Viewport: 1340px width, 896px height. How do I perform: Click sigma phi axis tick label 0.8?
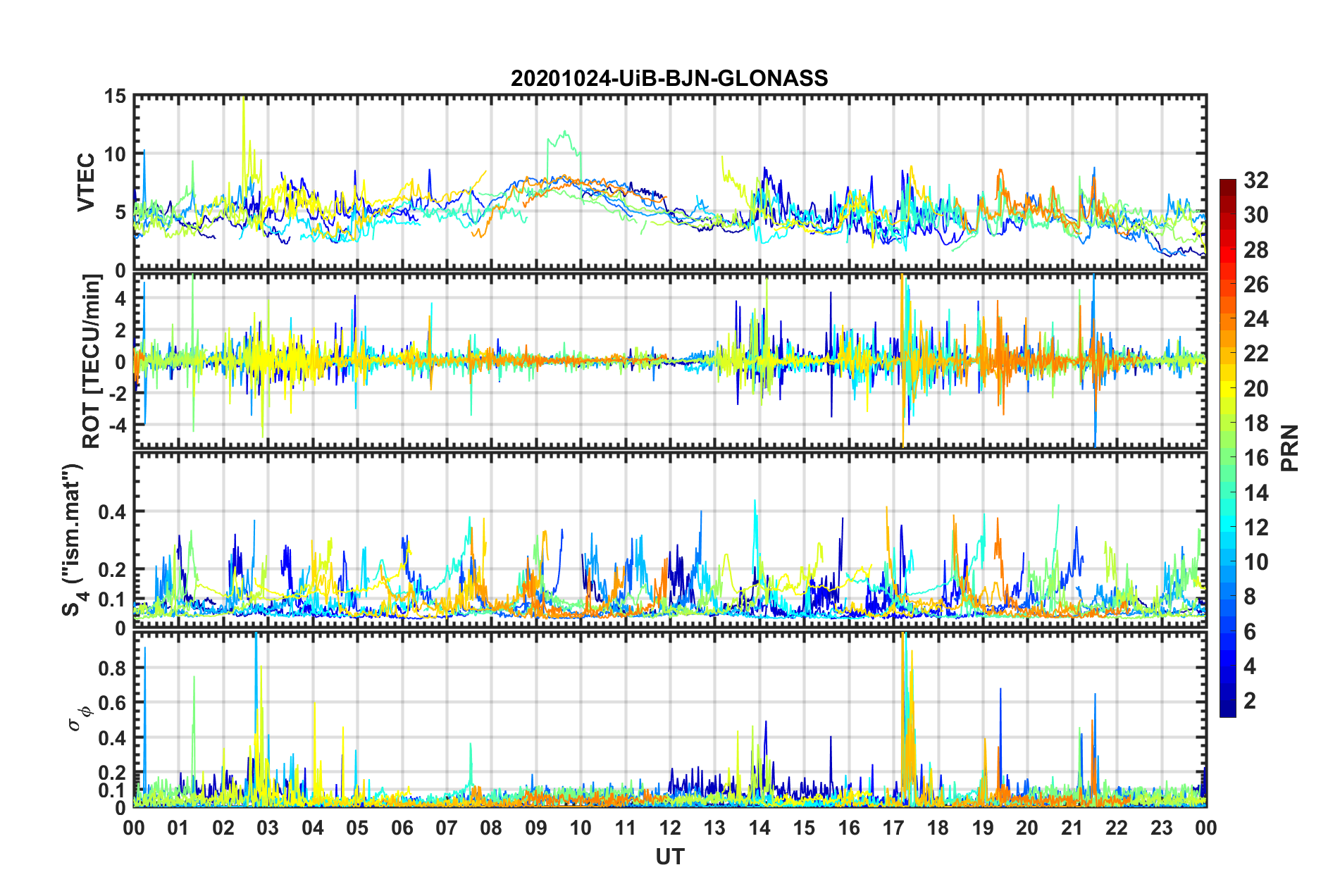(112, 668)
